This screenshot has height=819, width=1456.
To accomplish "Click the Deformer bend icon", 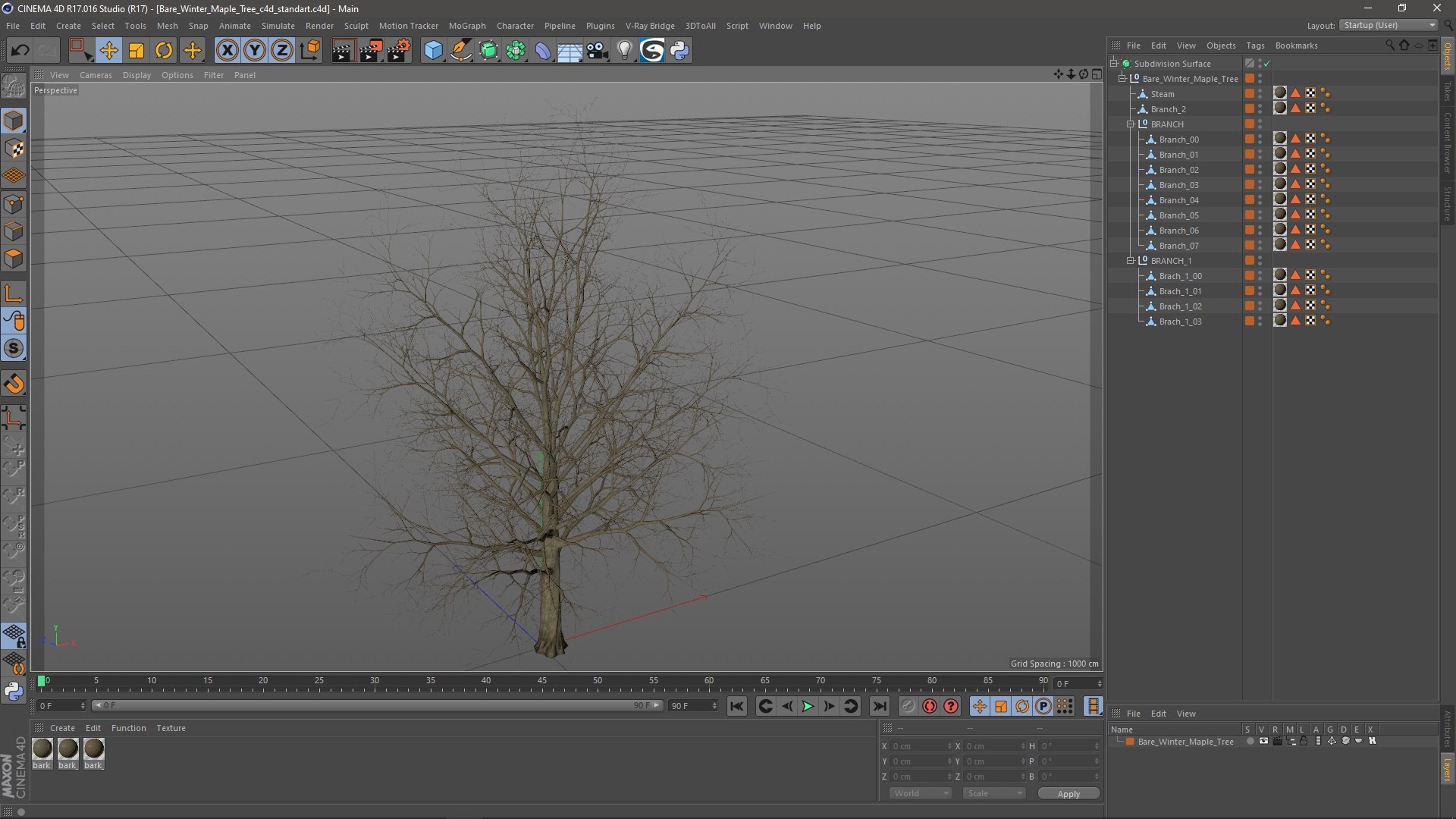I will (x=543, y=51).
